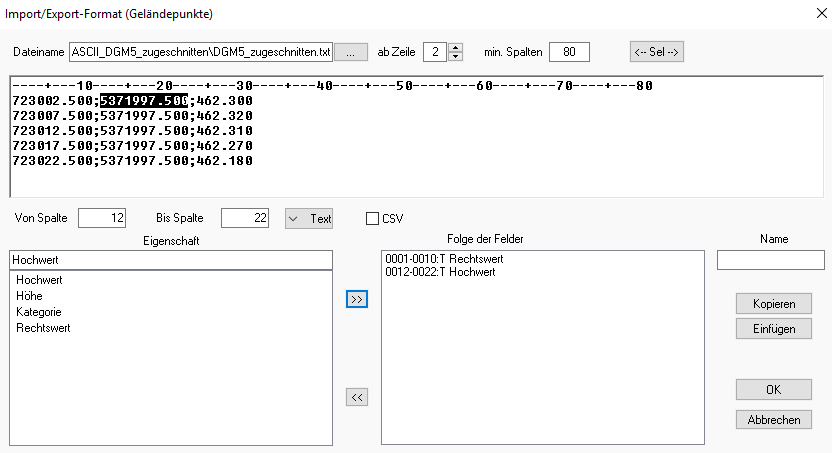
Task: Click the browse file button with three dots
Action: [350, 51]
